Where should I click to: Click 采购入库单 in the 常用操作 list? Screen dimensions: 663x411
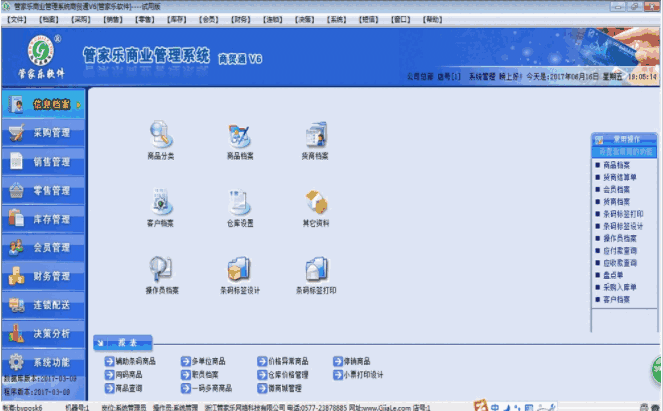click(620, 288)
